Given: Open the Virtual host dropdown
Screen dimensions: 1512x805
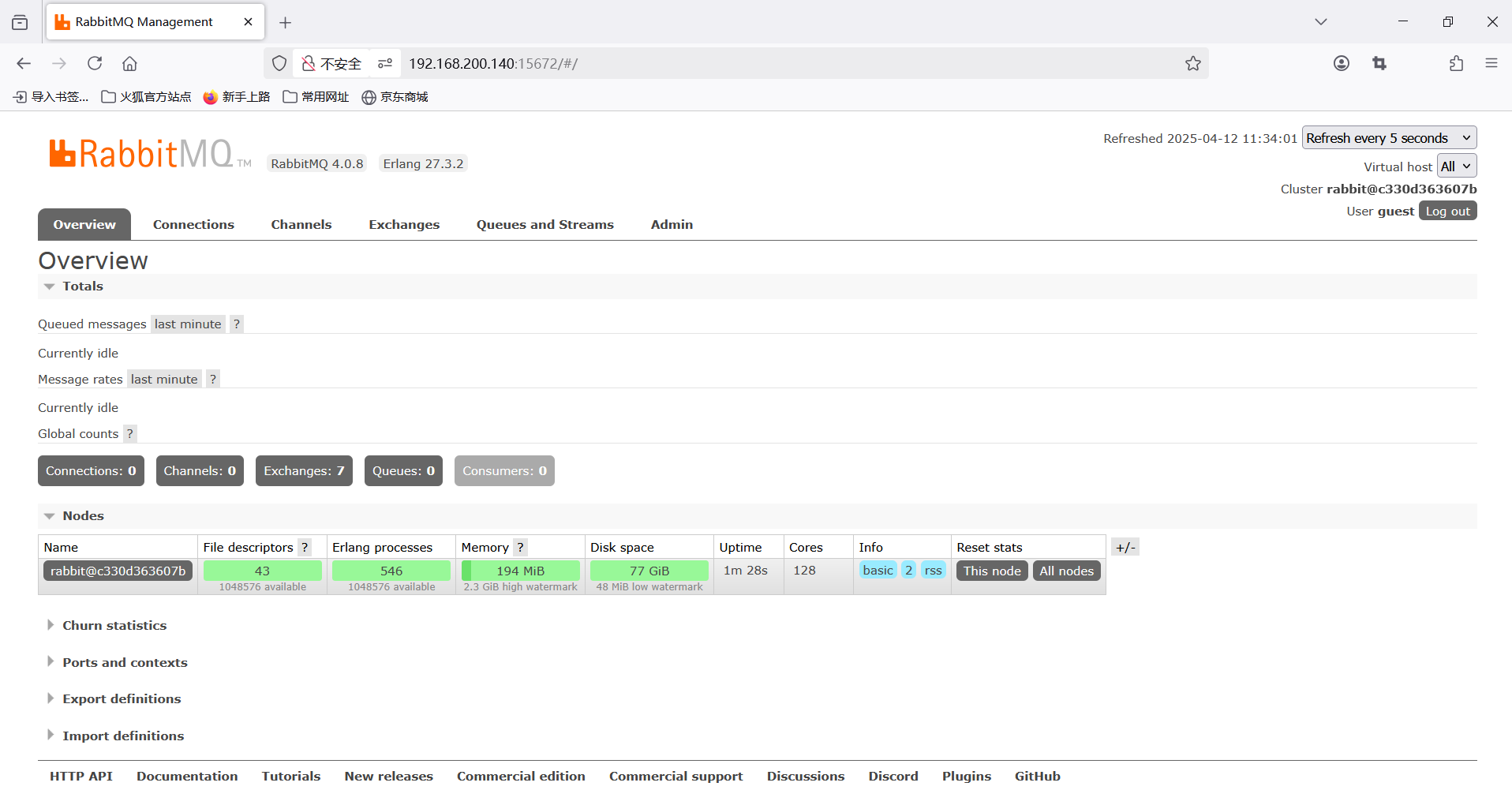Looking at the screenshot, I should (1457, 166).
